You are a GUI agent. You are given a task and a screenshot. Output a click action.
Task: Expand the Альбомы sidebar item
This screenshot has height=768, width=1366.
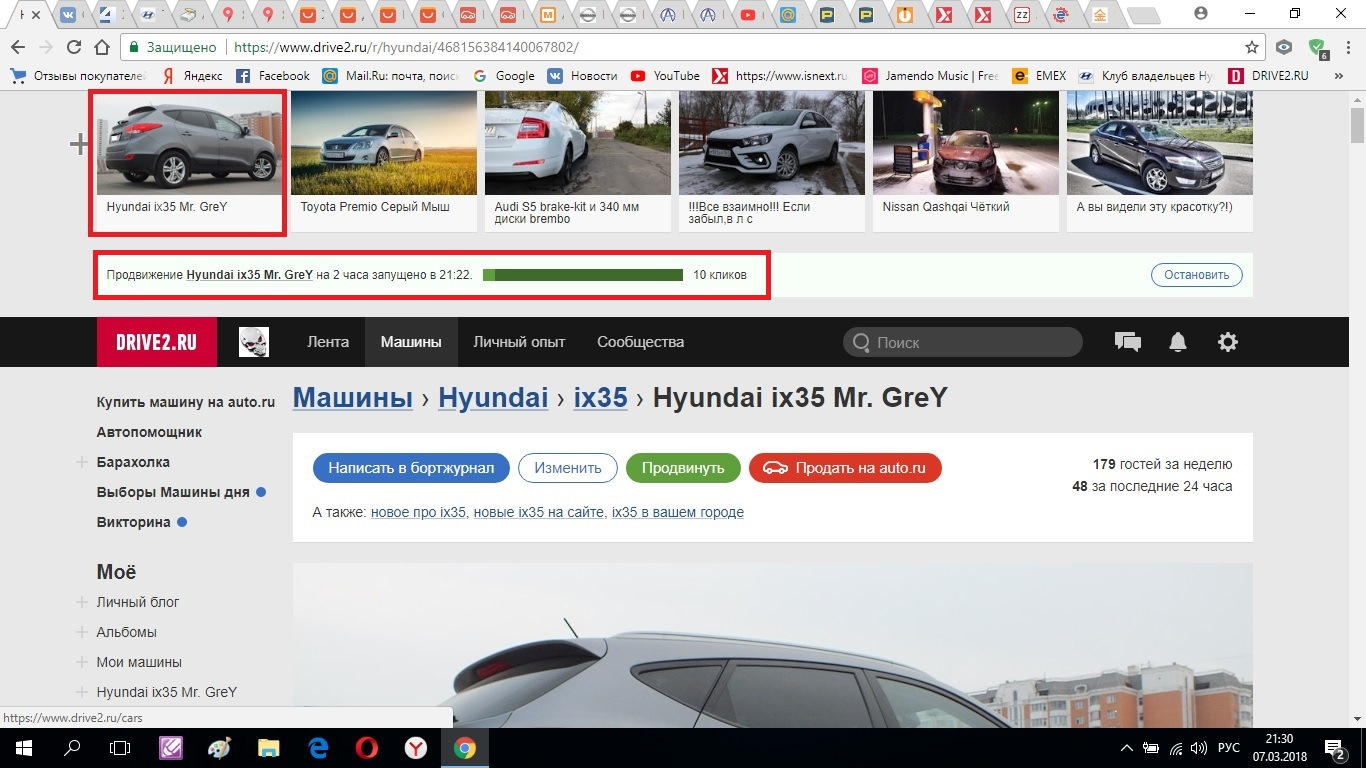coord(82,632)
